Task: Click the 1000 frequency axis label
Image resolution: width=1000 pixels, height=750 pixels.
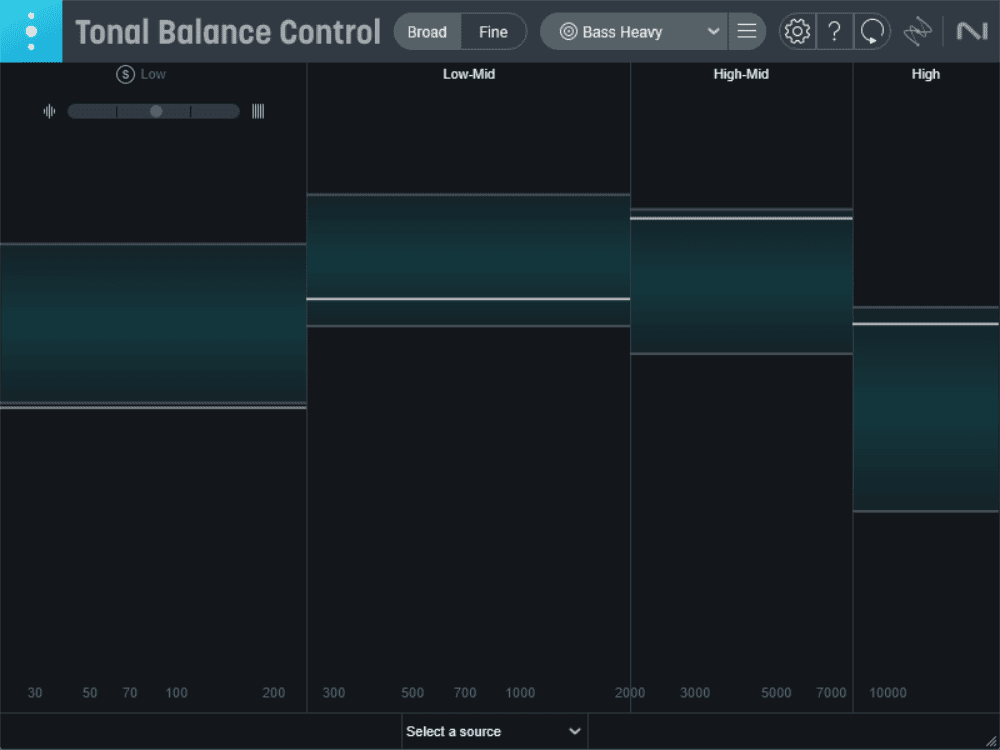Action: tap(520, 693)
